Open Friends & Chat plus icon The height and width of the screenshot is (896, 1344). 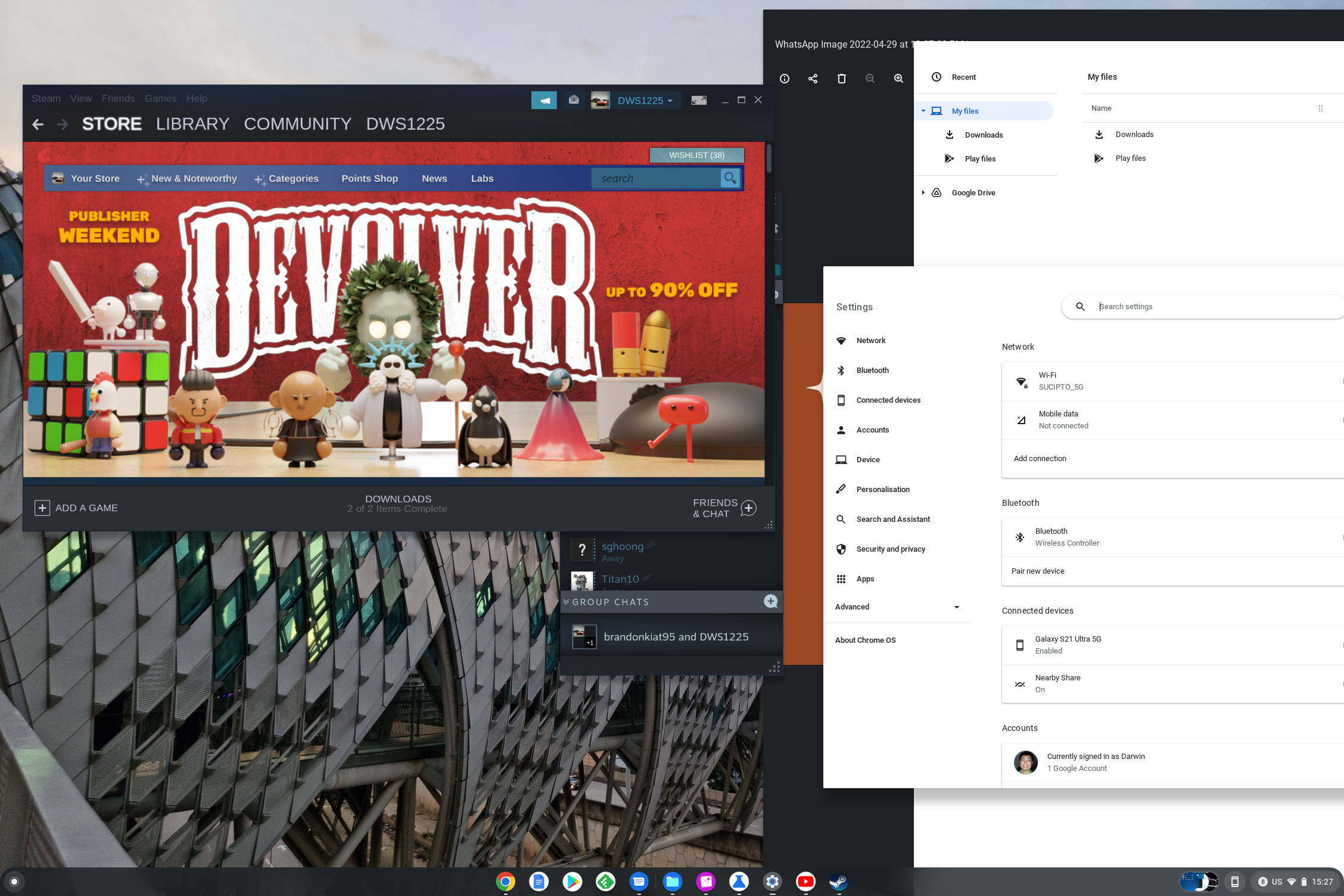click(748, 508)
